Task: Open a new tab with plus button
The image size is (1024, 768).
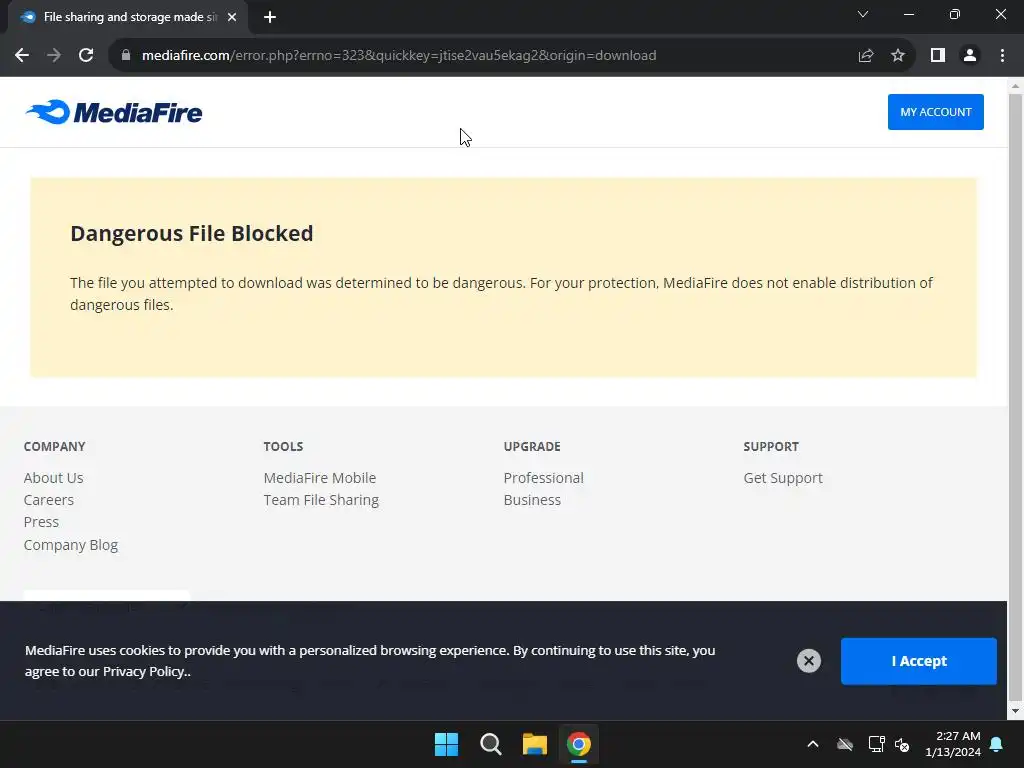Action: point(270,18)
